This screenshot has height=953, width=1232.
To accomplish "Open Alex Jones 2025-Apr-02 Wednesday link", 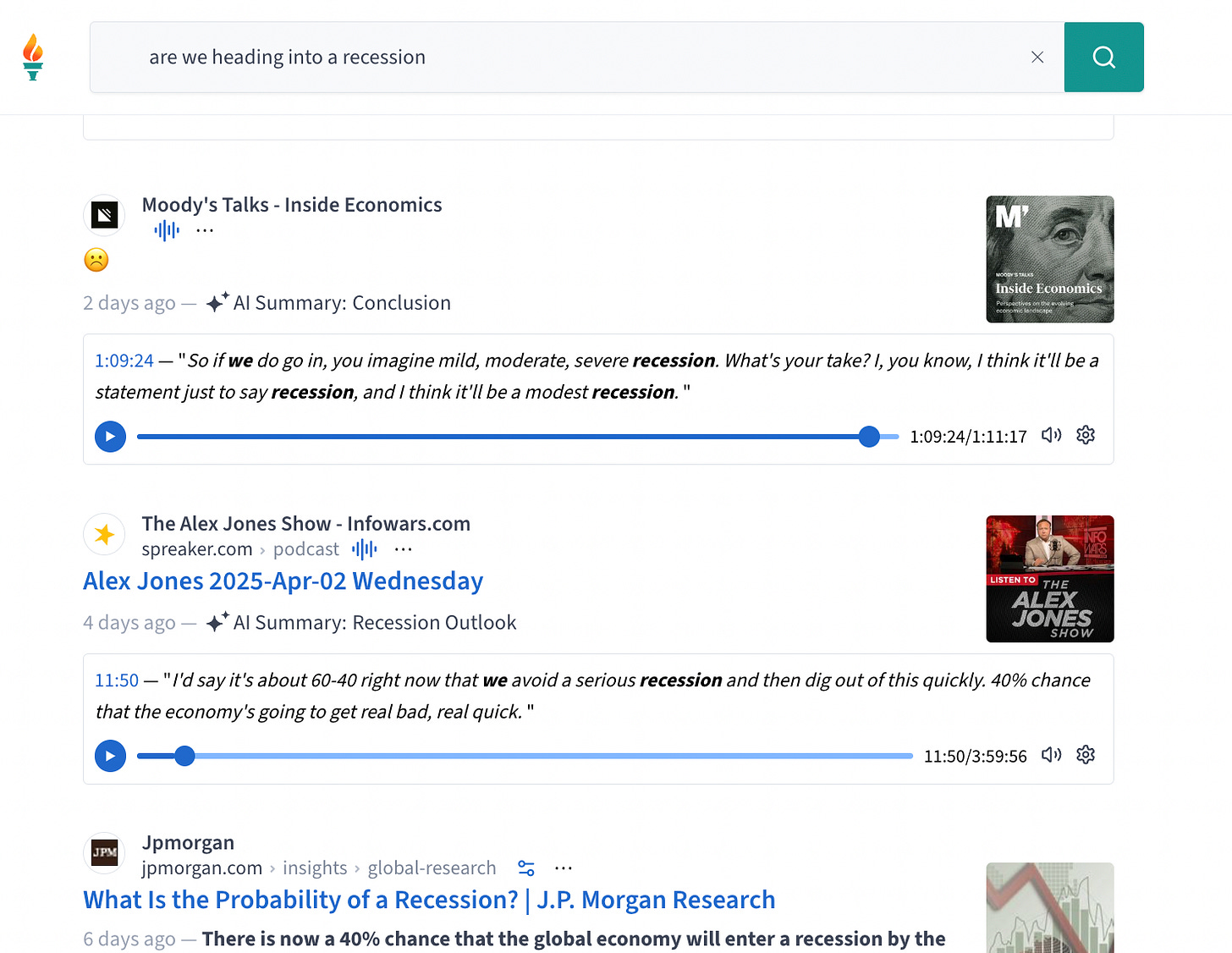I will pos(283,581).
